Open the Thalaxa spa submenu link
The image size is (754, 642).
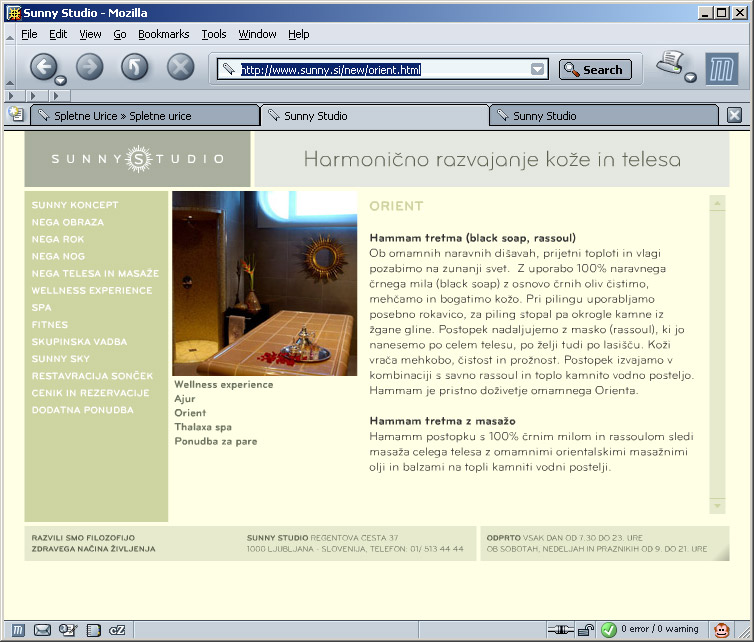tap(203, 427)
